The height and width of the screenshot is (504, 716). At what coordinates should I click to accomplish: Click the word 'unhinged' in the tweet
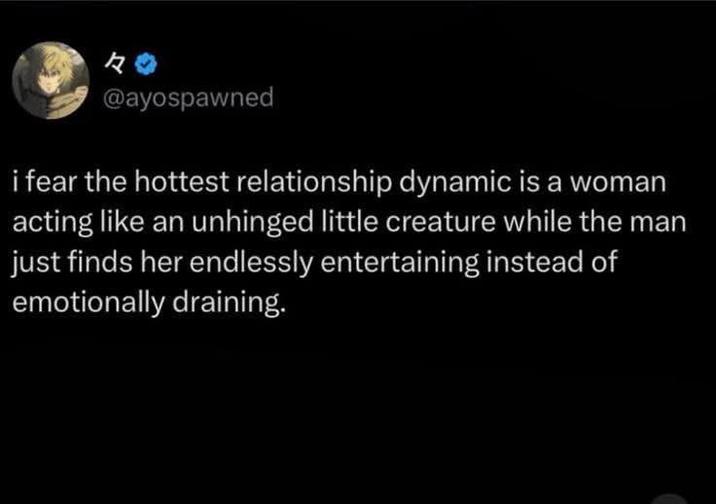coord(252,224)
